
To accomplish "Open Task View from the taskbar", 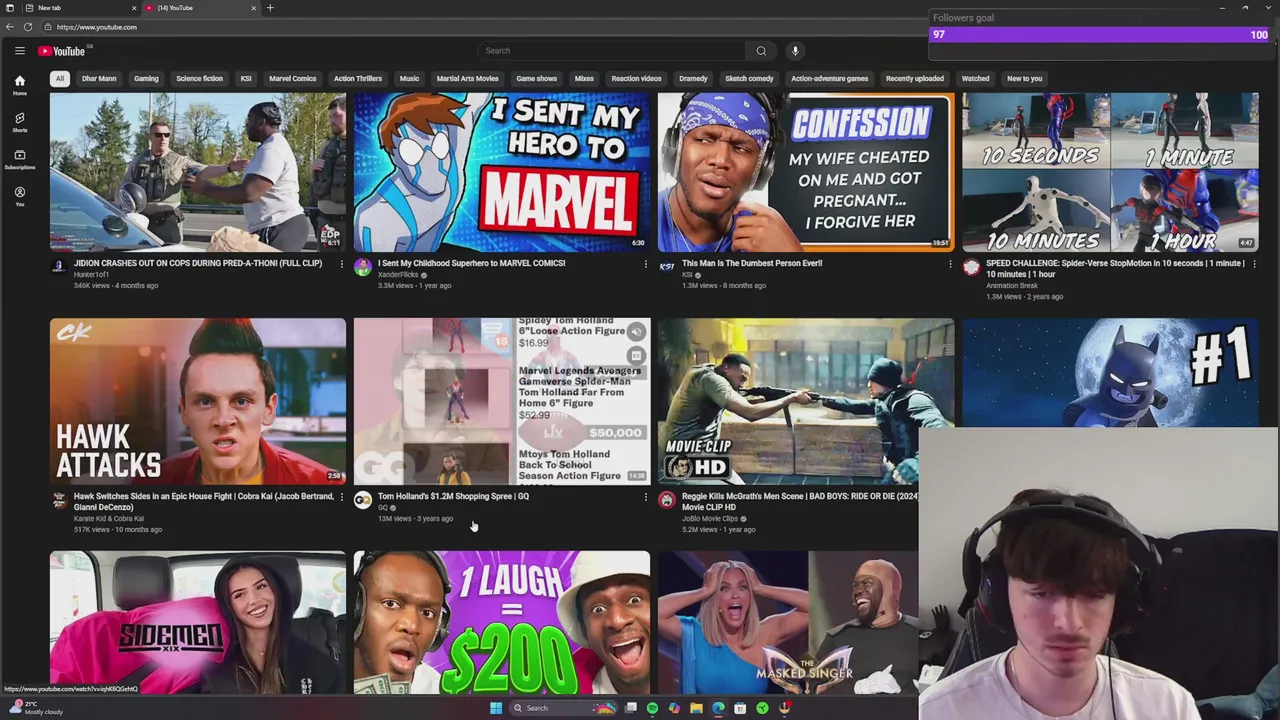I will pyautogui.click(x=630, y=708).
